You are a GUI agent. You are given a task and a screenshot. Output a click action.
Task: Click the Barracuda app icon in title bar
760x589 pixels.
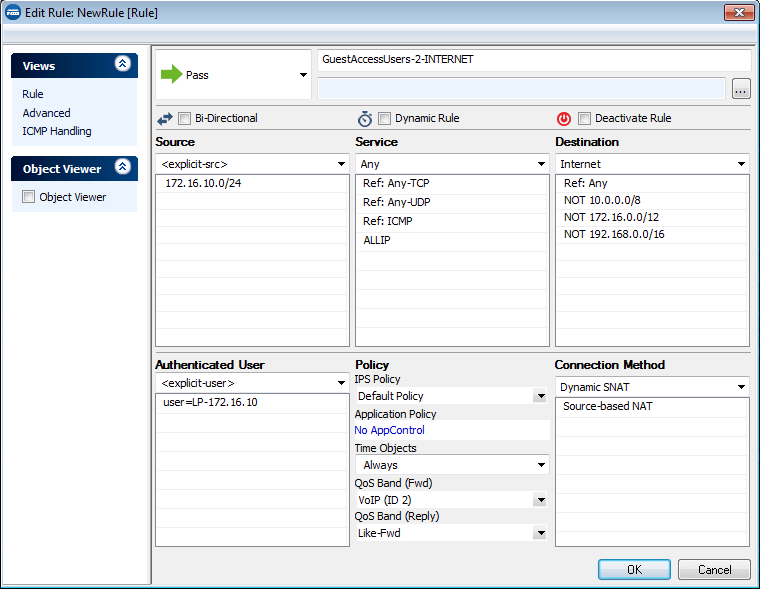(x=13, y=13)
